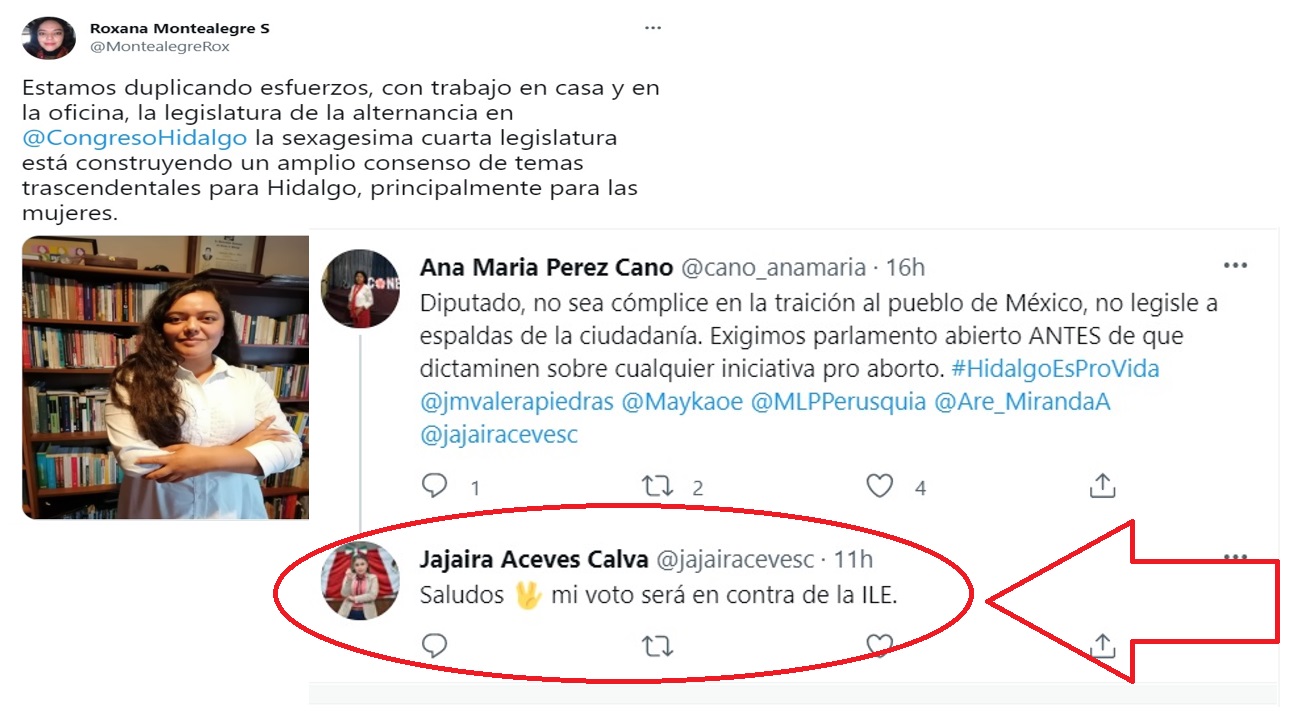Retweet Jajaira Aceves Calva's tweet
This screenshot has width=1295, height=711.
[657, 646]
